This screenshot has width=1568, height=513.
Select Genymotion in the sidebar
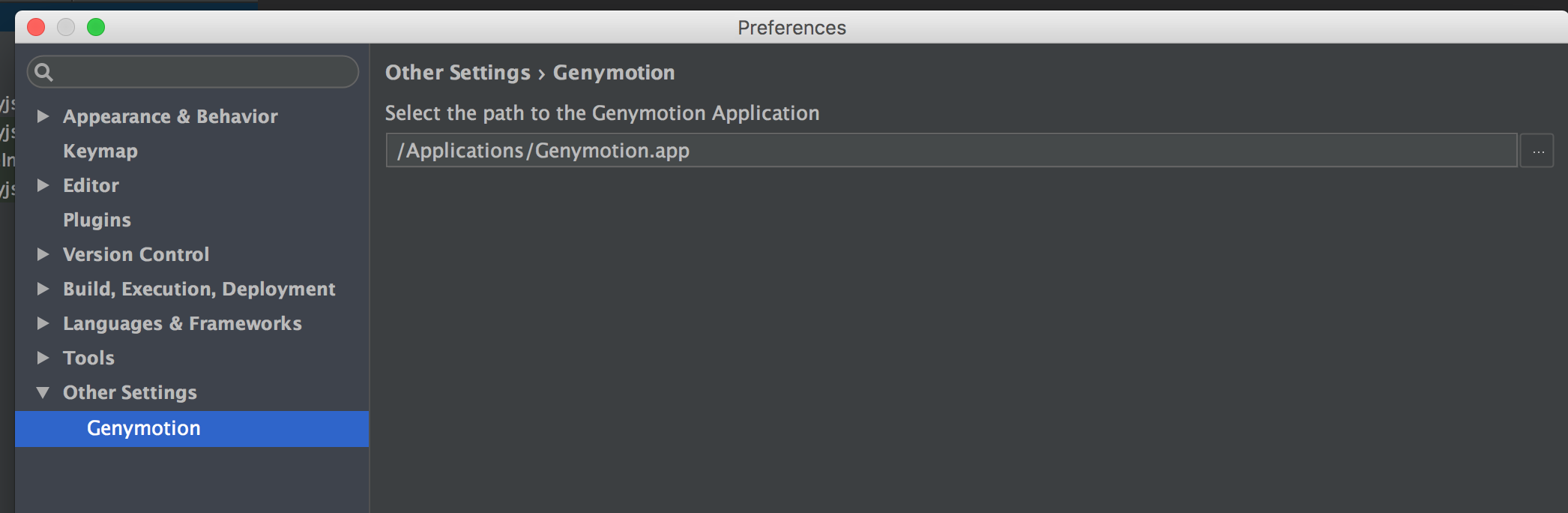pos(144,428)
